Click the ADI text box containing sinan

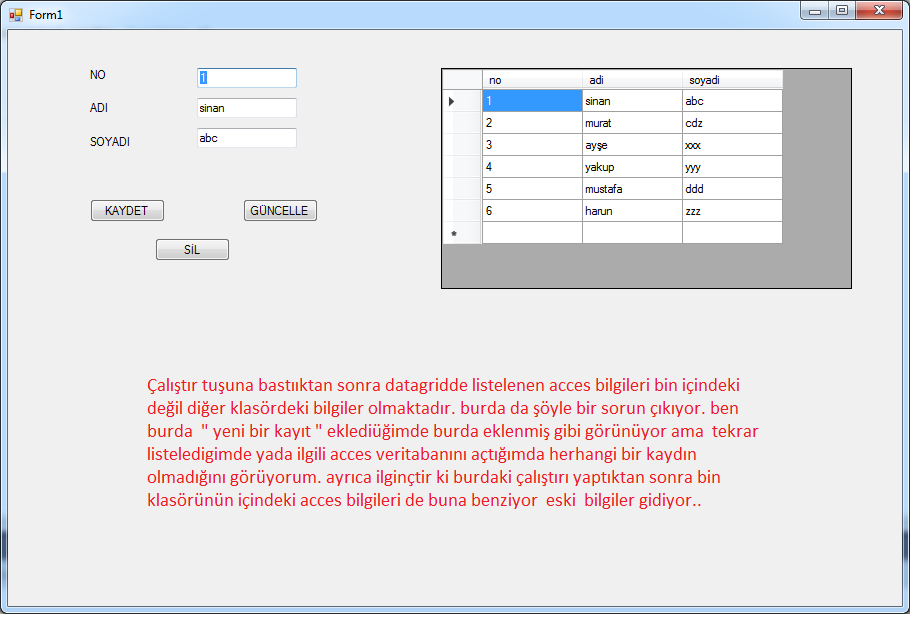pyautogui.click(x=246, y=108)
